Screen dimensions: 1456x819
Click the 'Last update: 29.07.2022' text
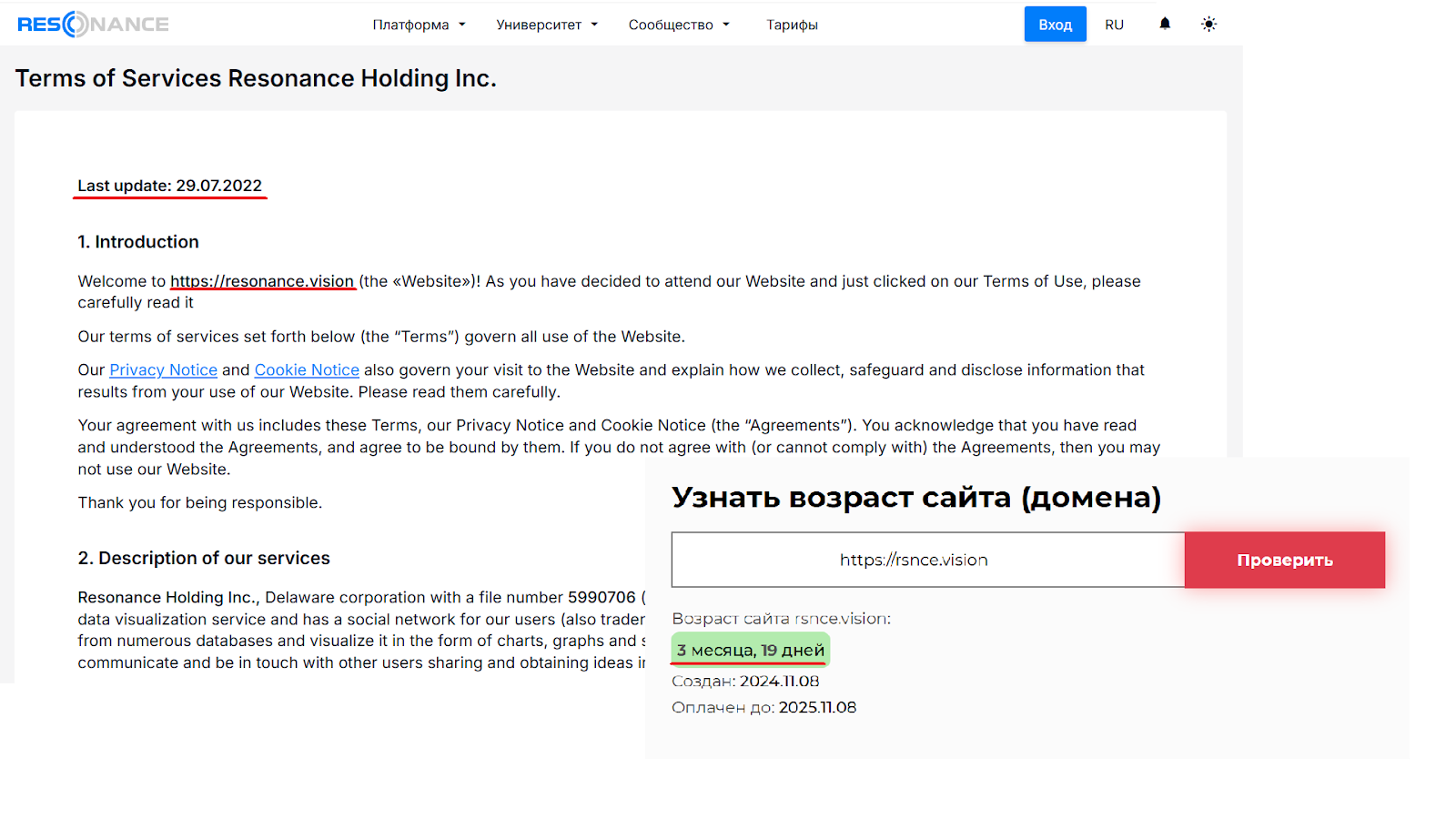(x=169, y=186)
